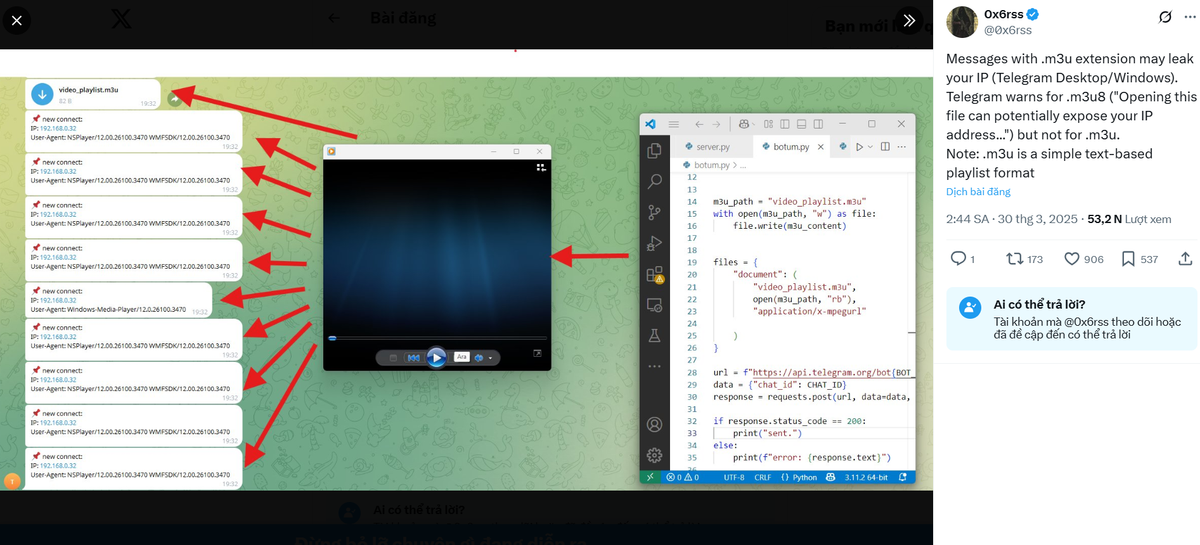Open the 0x6rss profile avatar
The width and height of the screenshot is (1200, 545).
962,22
